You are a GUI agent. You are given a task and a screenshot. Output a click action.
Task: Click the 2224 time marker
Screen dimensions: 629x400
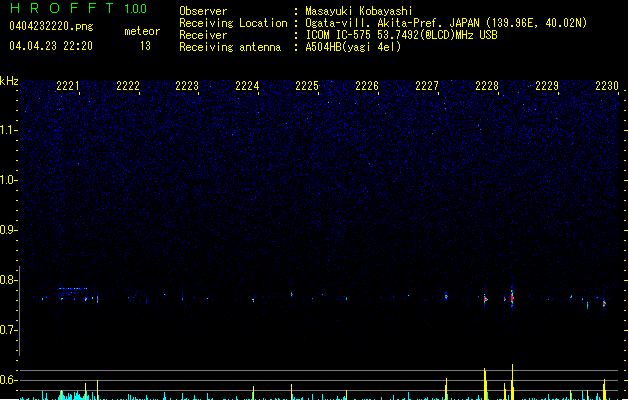[x=247, y=86]
